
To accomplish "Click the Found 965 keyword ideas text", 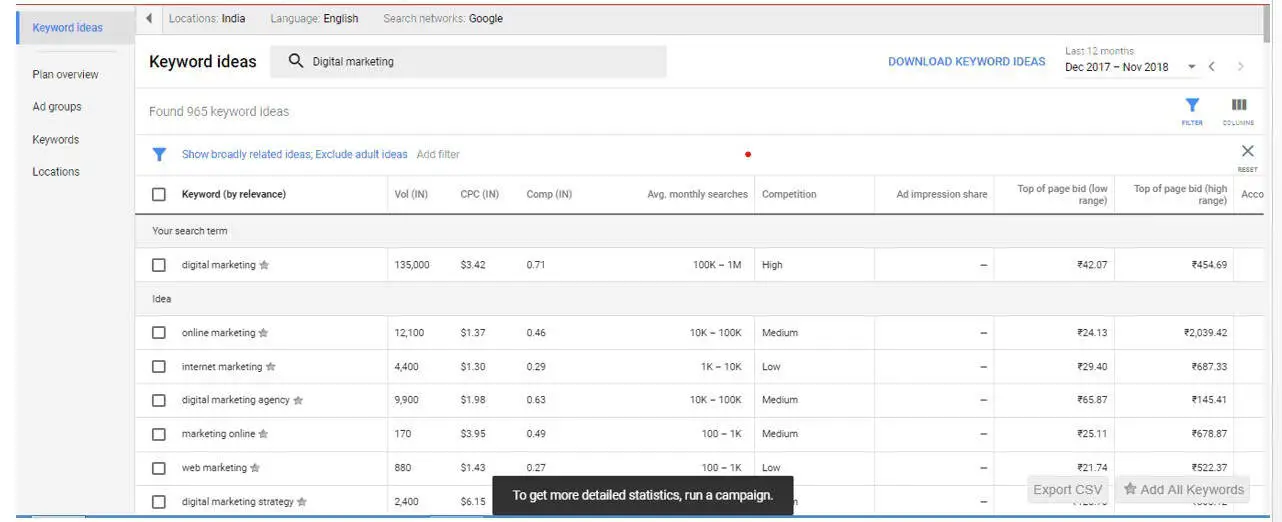I will click(x=219, y=112).
